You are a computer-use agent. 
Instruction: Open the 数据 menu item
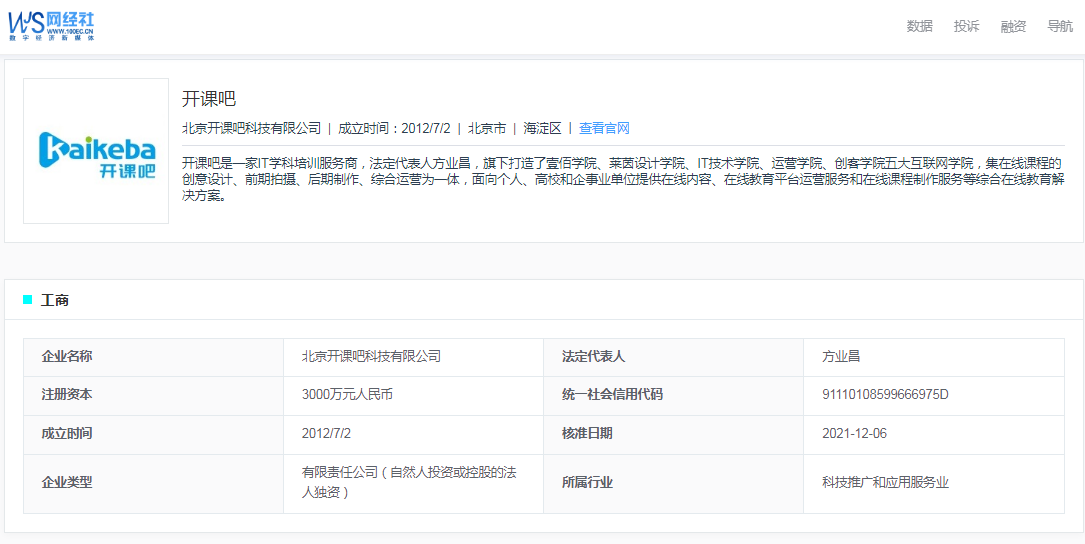(x=919, y=26)
